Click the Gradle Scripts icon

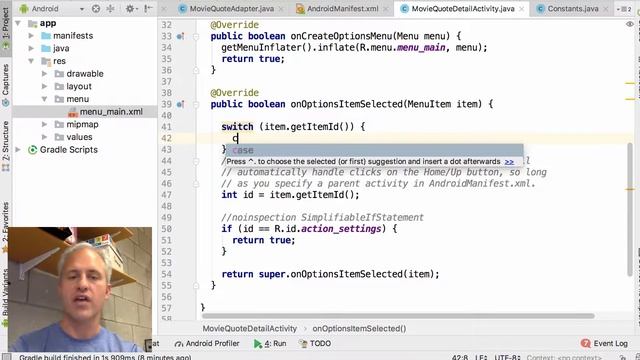point(32,150)
